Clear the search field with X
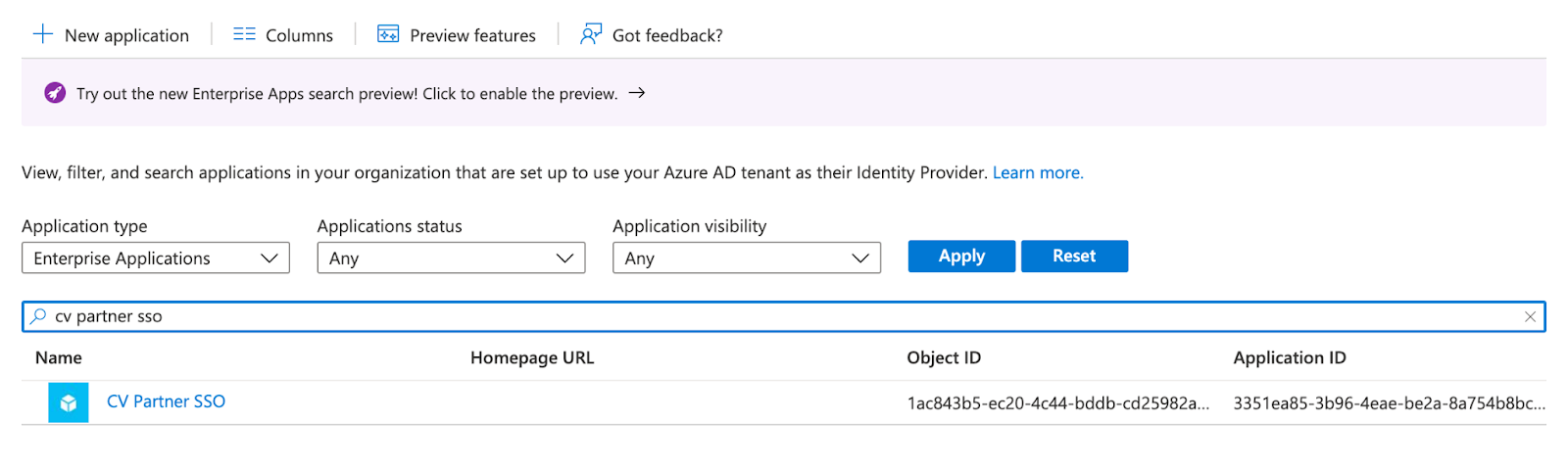 click(1530, 316)
